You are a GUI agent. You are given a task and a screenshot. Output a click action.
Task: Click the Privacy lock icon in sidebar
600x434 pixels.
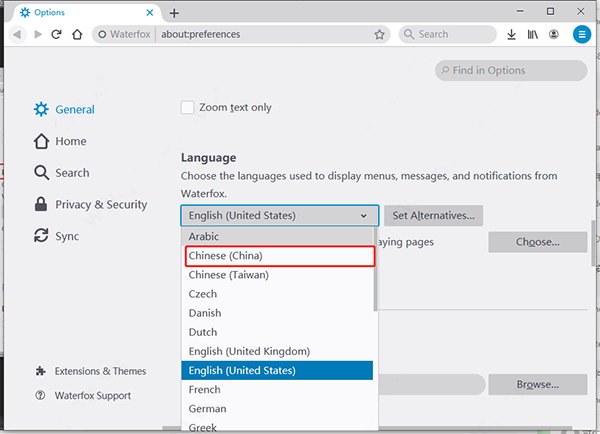41,204
